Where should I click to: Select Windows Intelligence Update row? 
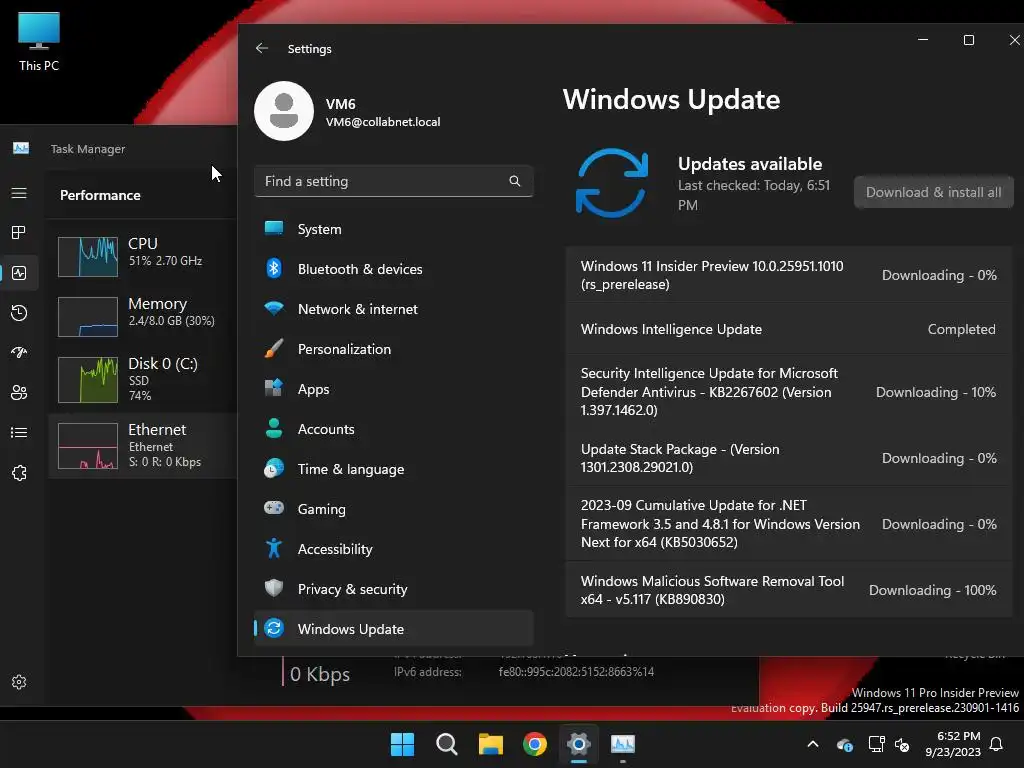[x=789, y=329]
